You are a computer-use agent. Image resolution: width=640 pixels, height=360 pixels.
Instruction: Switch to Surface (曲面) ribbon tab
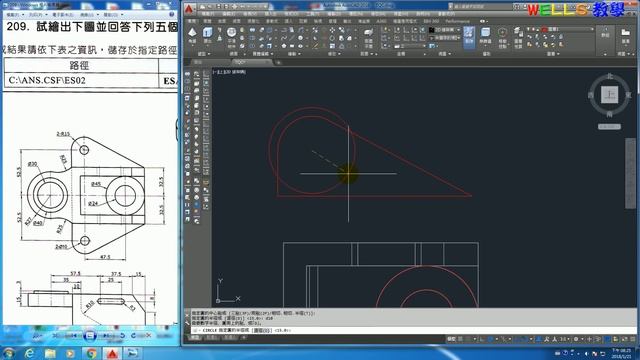click(x=222, y=21)
